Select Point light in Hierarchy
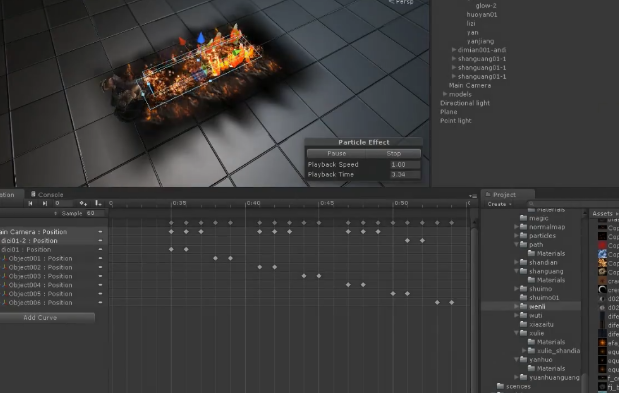Viewport: 619px width, 393px height. point(456,121)
